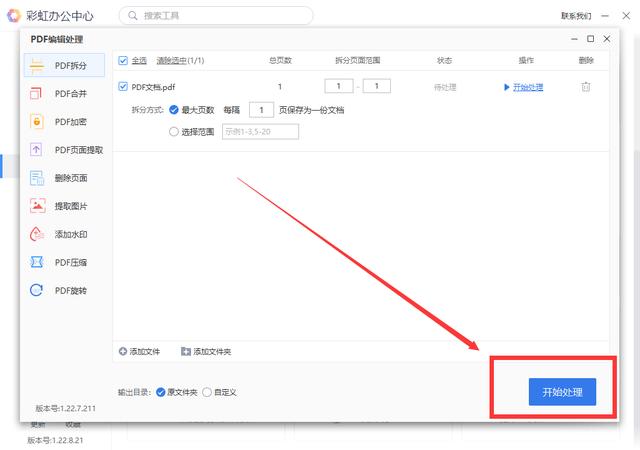Image resolution: width=640 pixels, height=450 pixels.
Task: Click the 待处理 status text
Action: tap(445, 87)
